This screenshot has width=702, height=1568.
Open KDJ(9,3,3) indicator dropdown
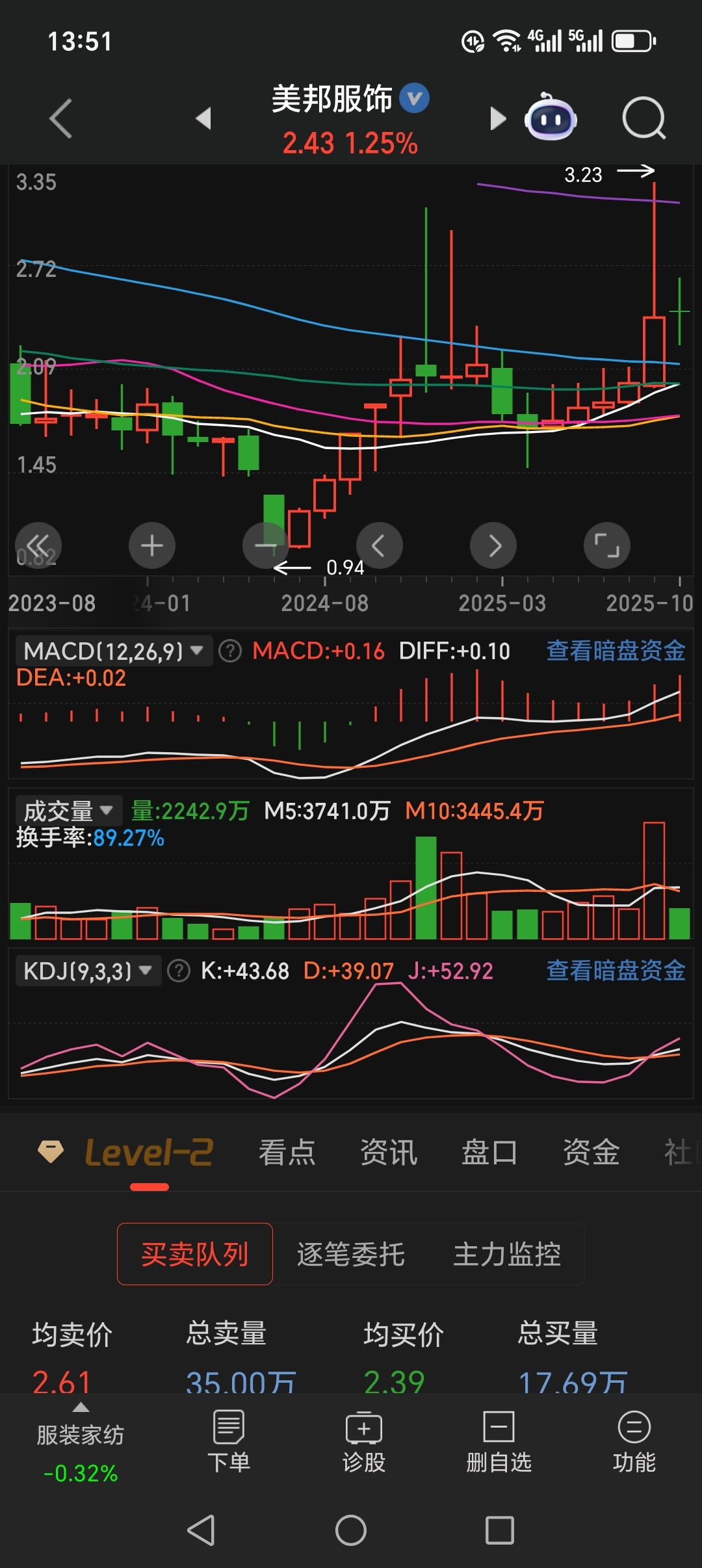tap(88, 971)
